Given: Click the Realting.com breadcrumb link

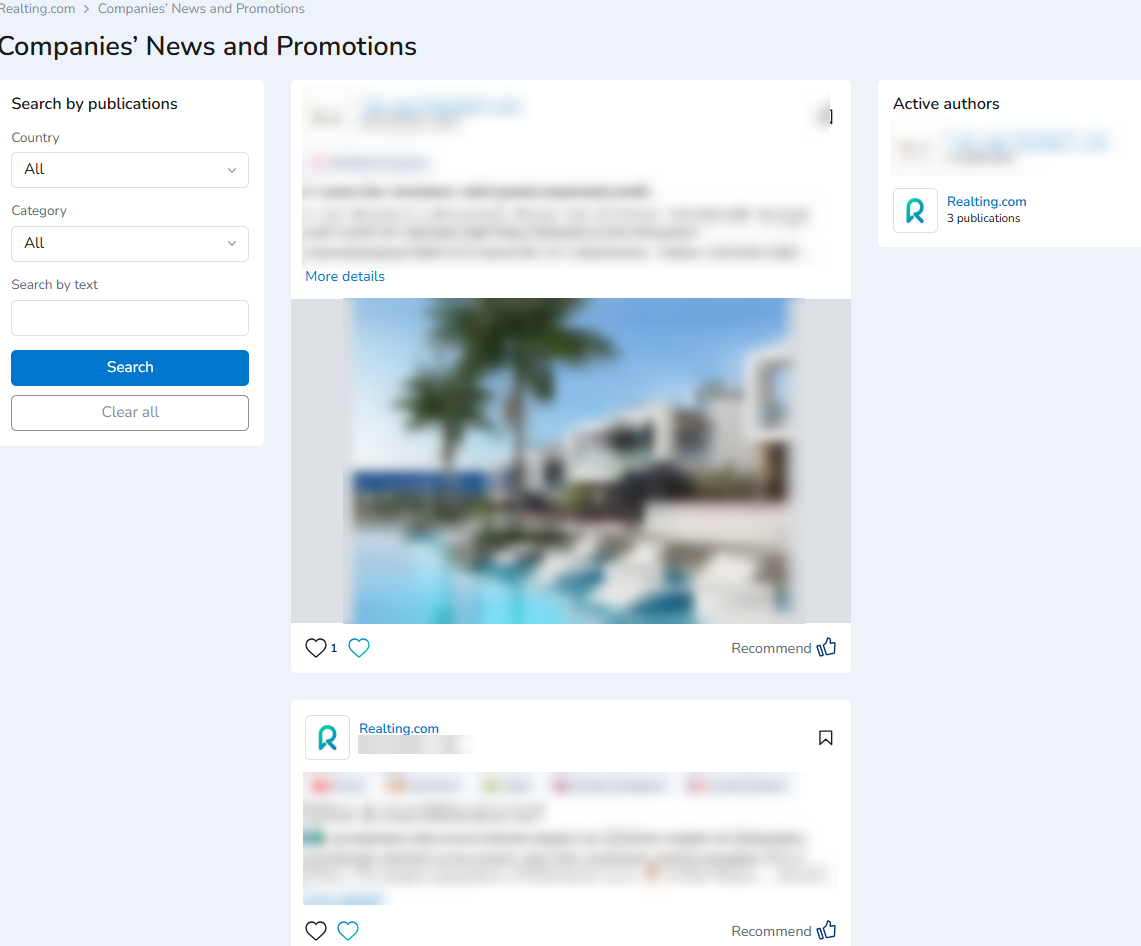Looking at the screenshot, I should point(37,9).
